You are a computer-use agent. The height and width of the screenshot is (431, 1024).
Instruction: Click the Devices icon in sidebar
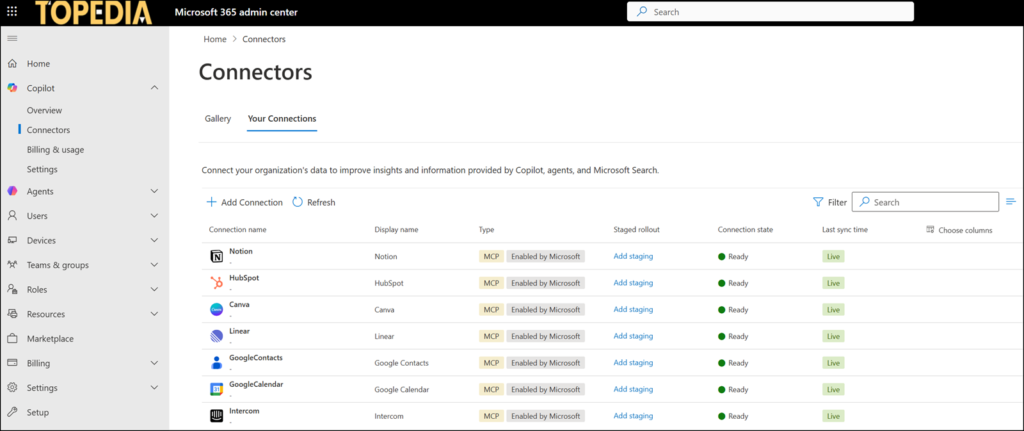point(12,240)
